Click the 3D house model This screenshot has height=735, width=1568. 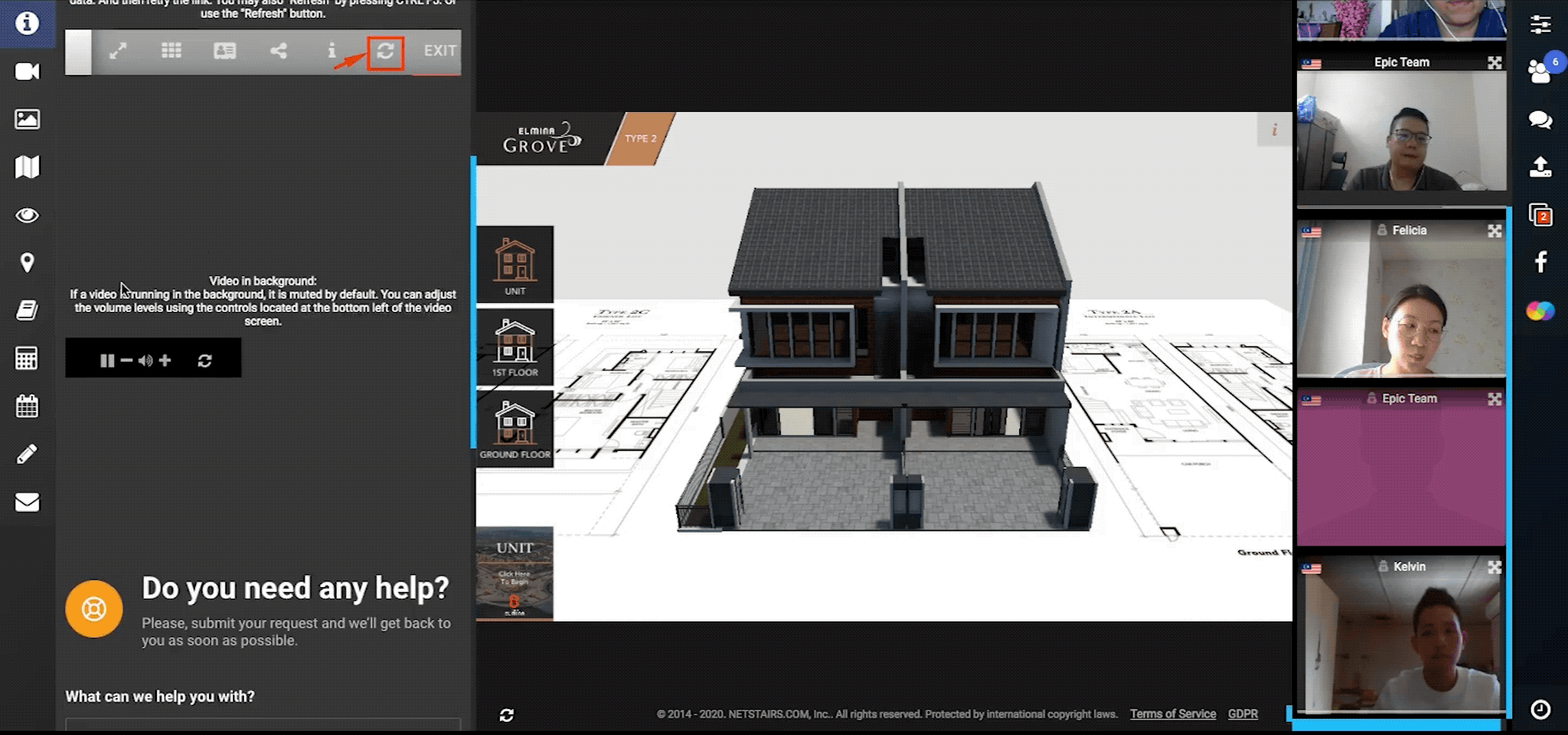[x=886, y=355]
